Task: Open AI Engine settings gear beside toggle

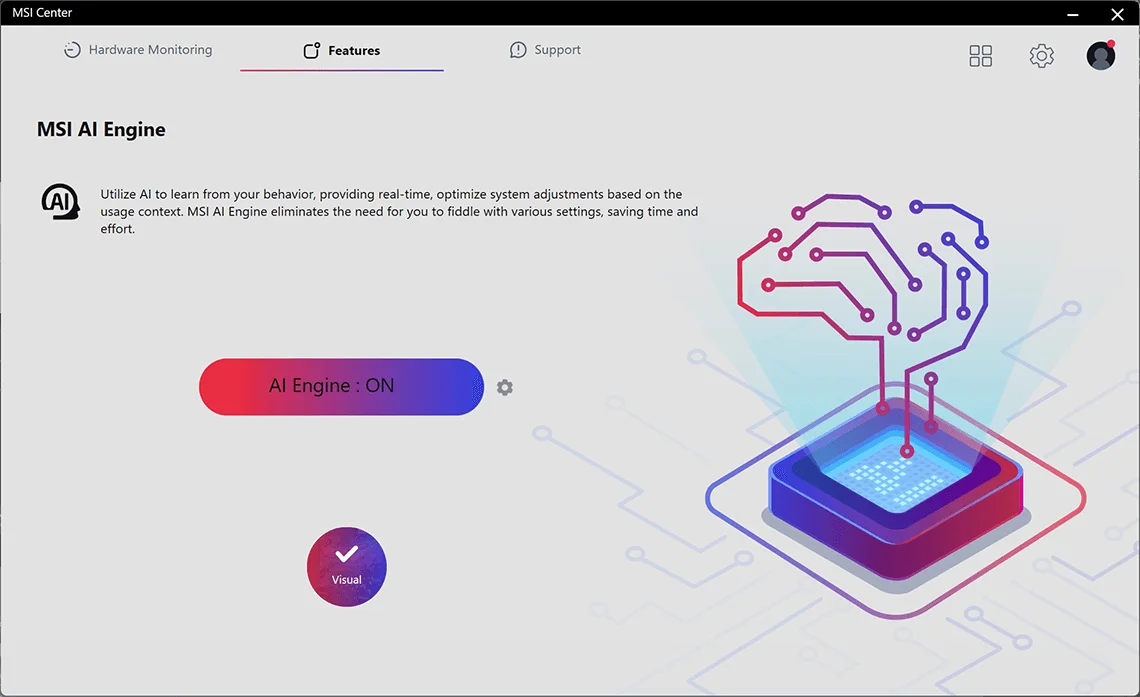Action: (x=505, y=387)
